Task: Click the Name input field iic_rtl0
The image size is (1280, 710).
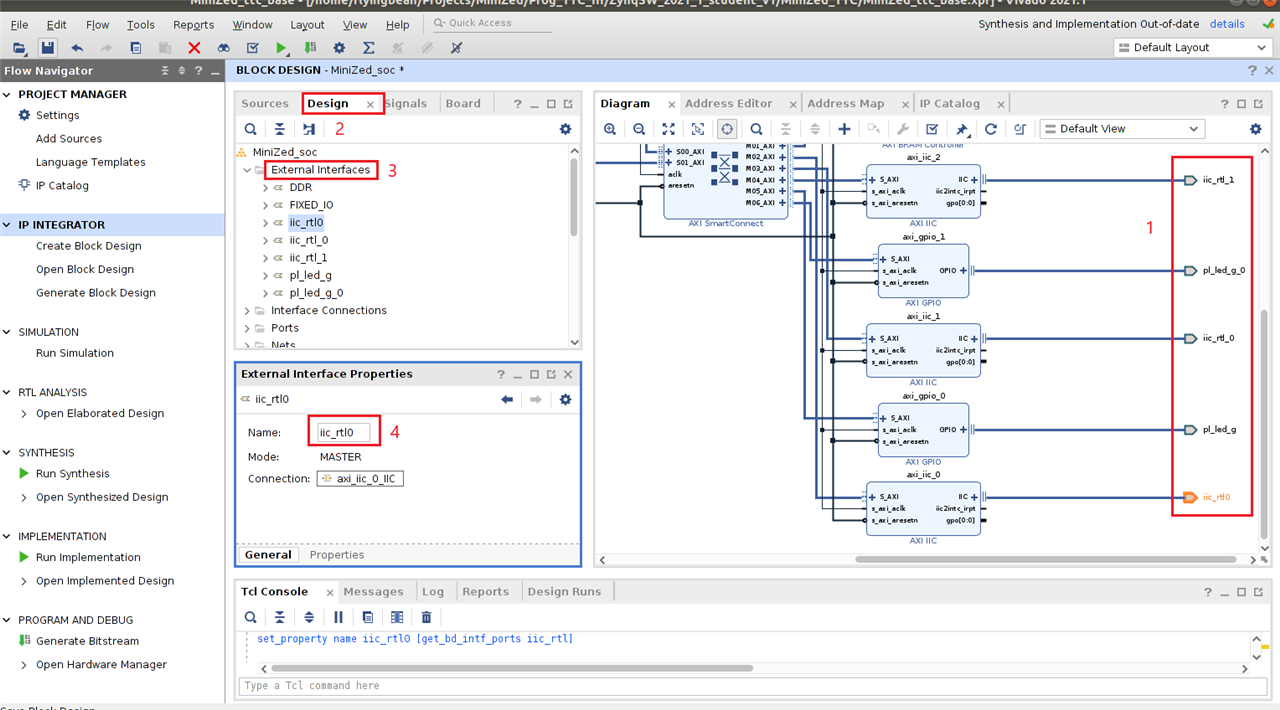Action: [344, 433]
